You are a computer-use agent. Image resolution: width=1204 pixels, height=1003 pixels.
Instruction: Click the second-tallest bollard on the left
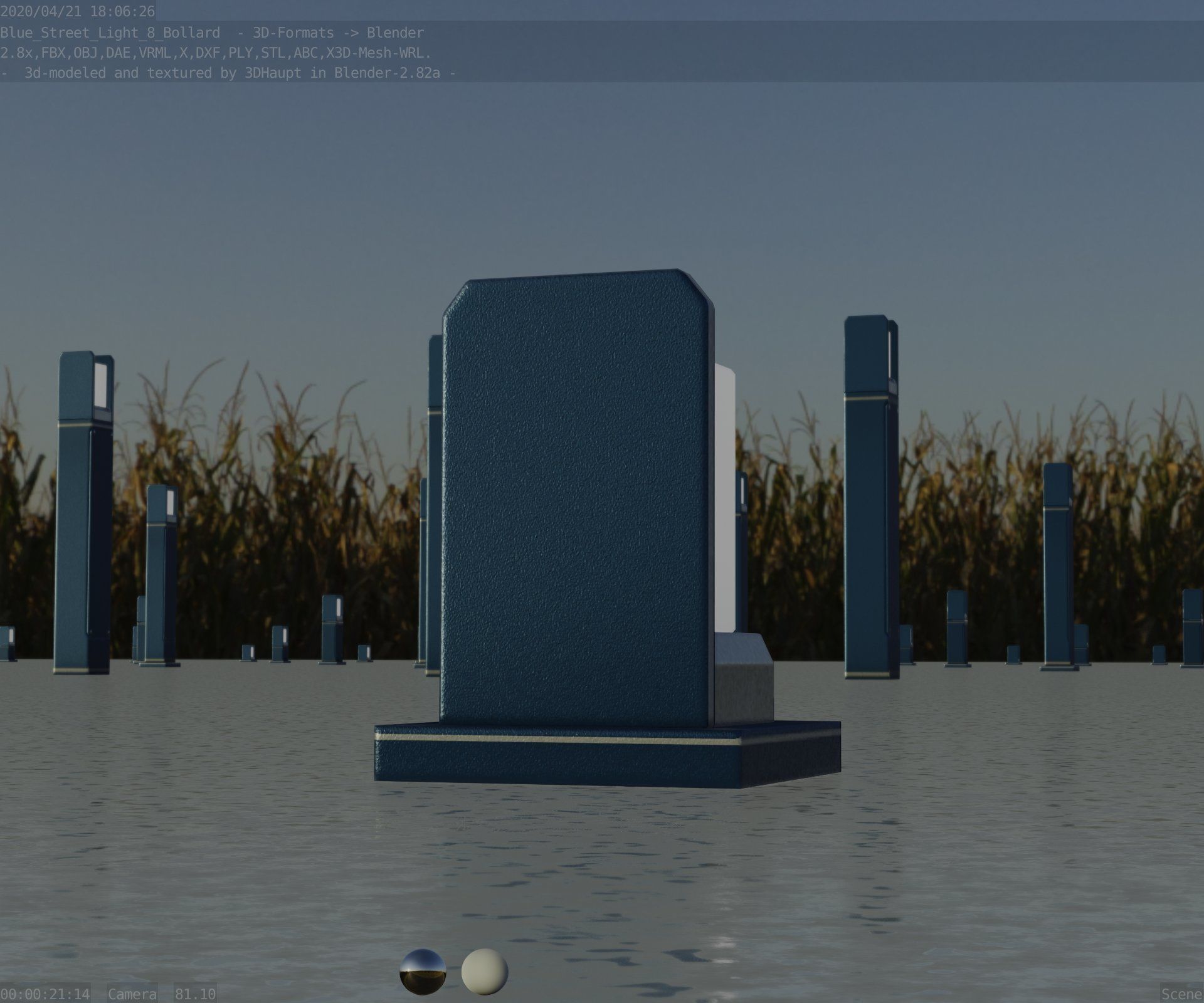pyautogui.click(x=161, y=574)
